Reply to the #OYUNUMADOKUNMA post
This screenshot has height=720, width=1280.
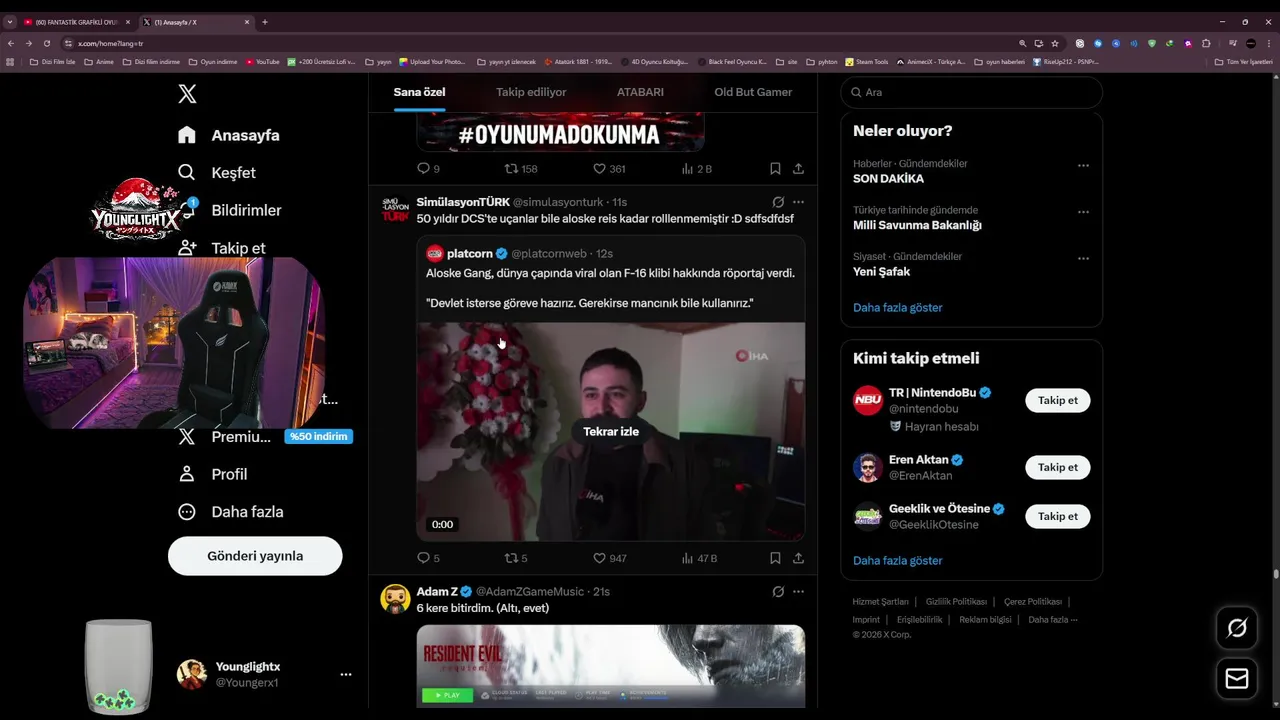(428, 169)
